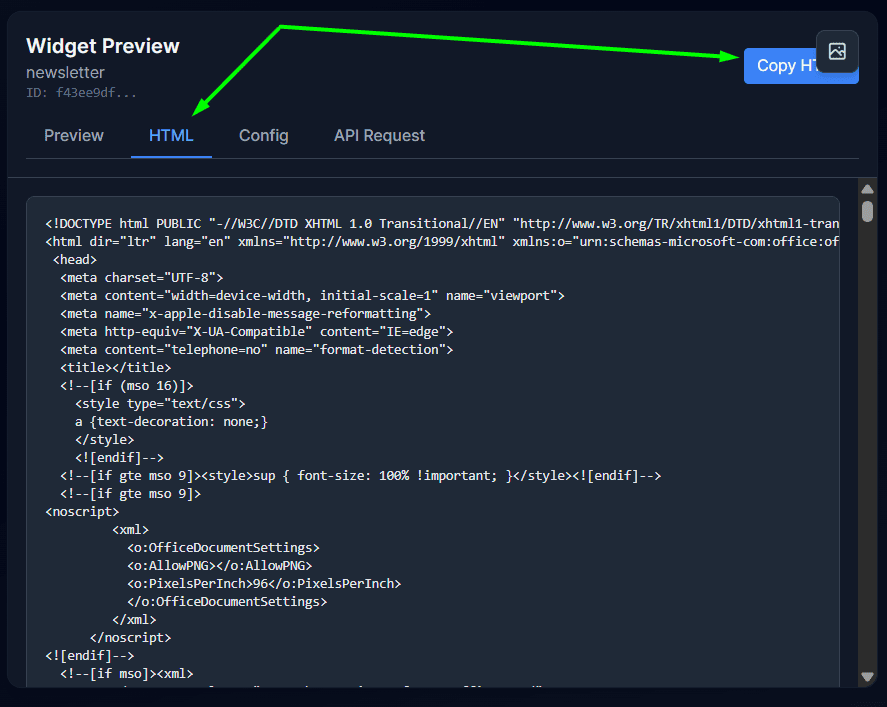Open the Config tab

(263, 135)
